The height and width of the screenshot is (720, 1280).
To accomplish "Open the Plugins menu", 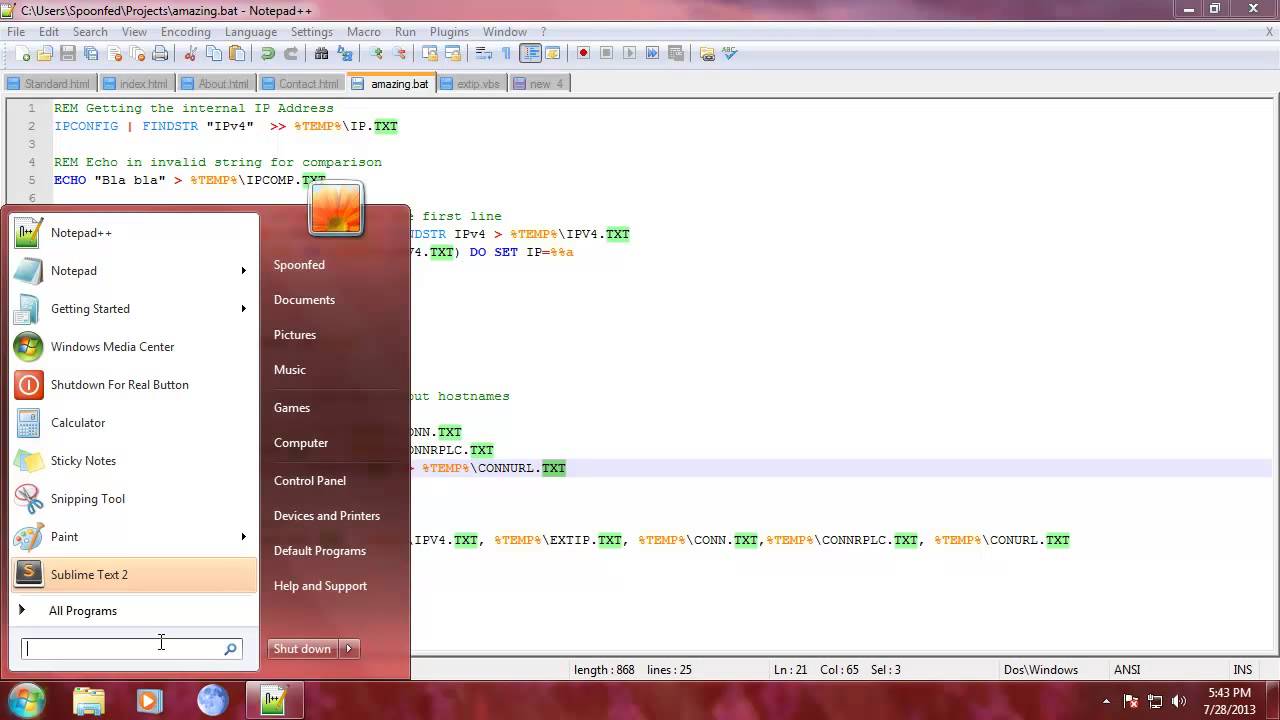I will pos(449,32).
